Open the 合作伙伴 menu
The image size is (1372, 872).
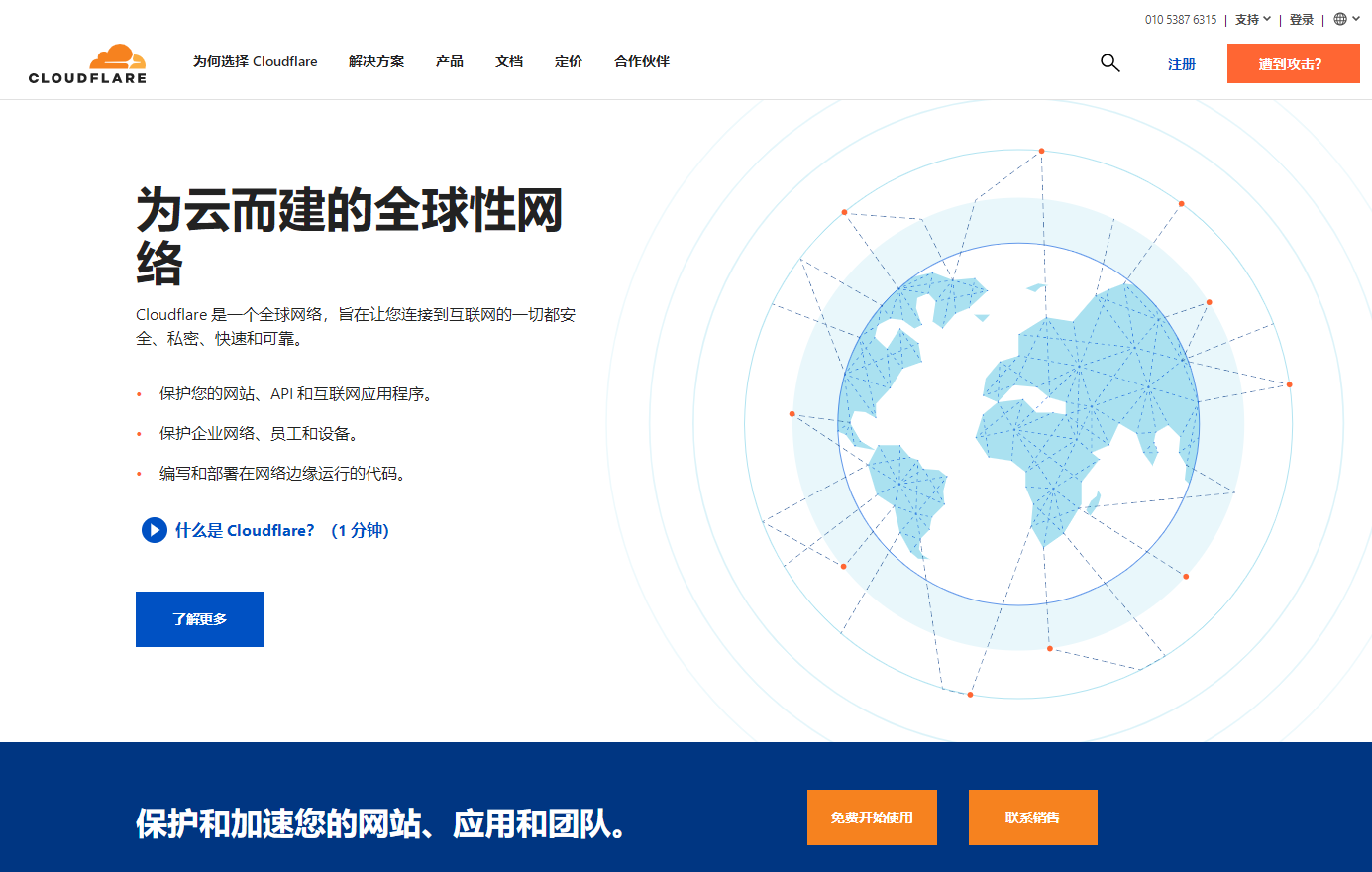[642, 61]
